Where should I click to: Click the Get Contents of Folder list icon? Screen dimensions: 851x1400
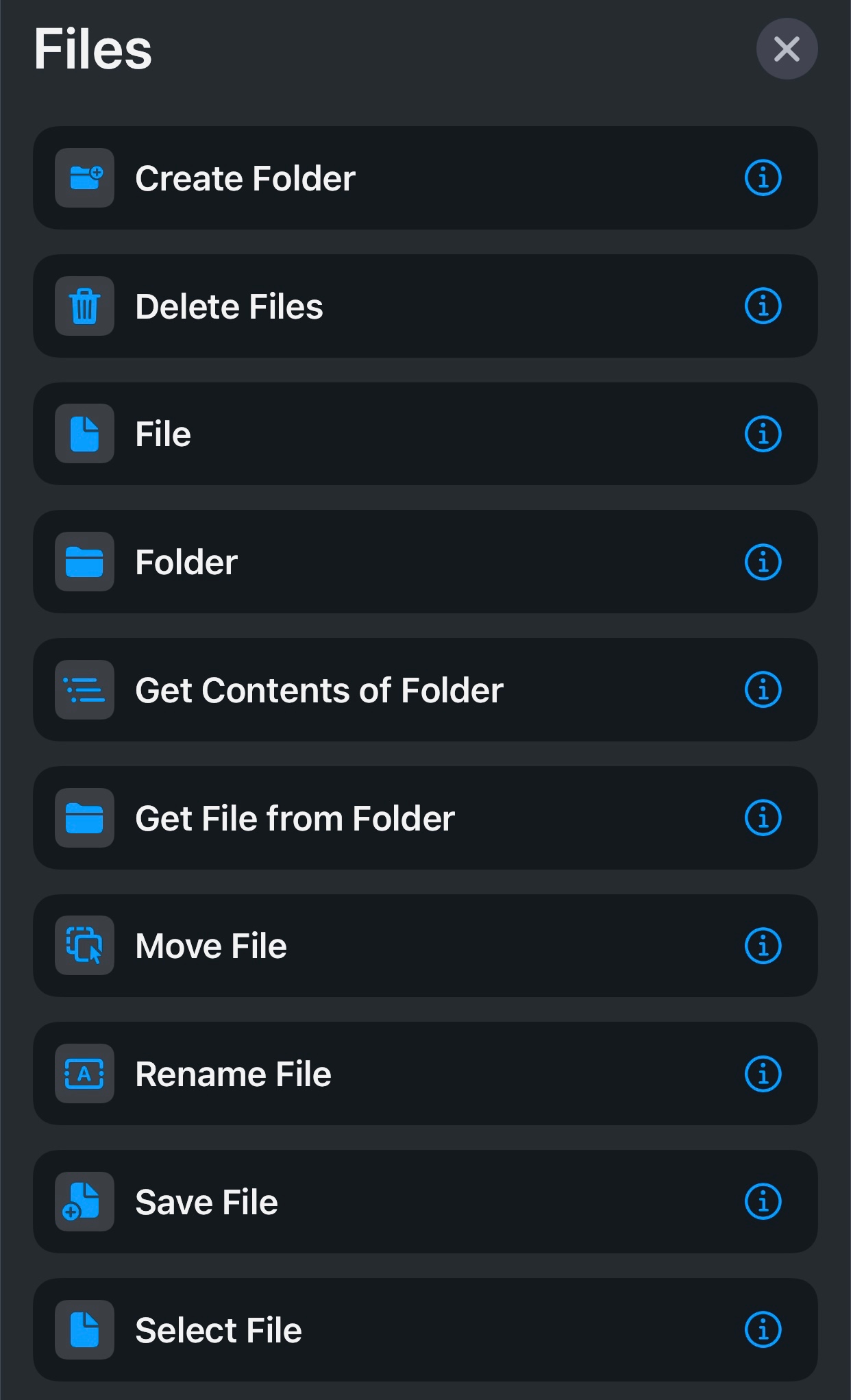pos(84,690)
